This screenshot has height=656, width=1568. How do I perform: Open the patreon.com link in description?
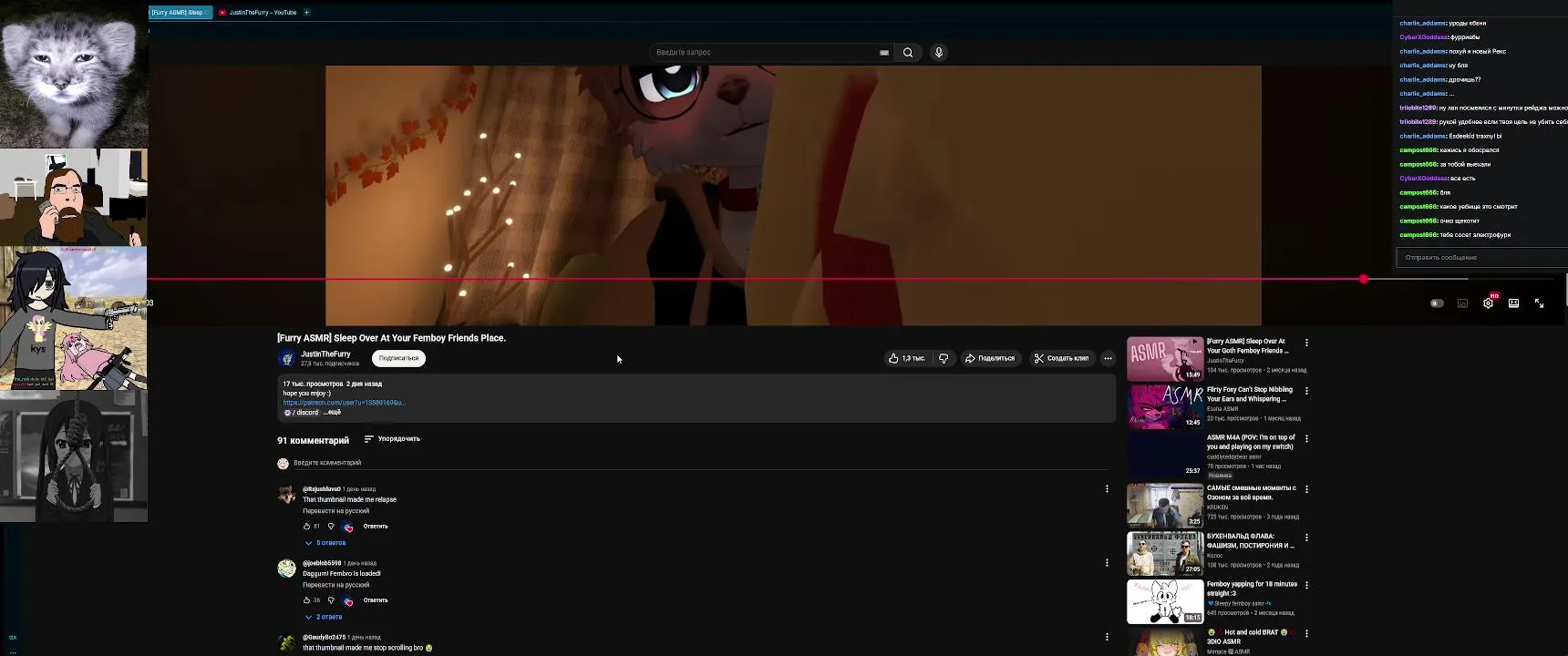(344, 403)
